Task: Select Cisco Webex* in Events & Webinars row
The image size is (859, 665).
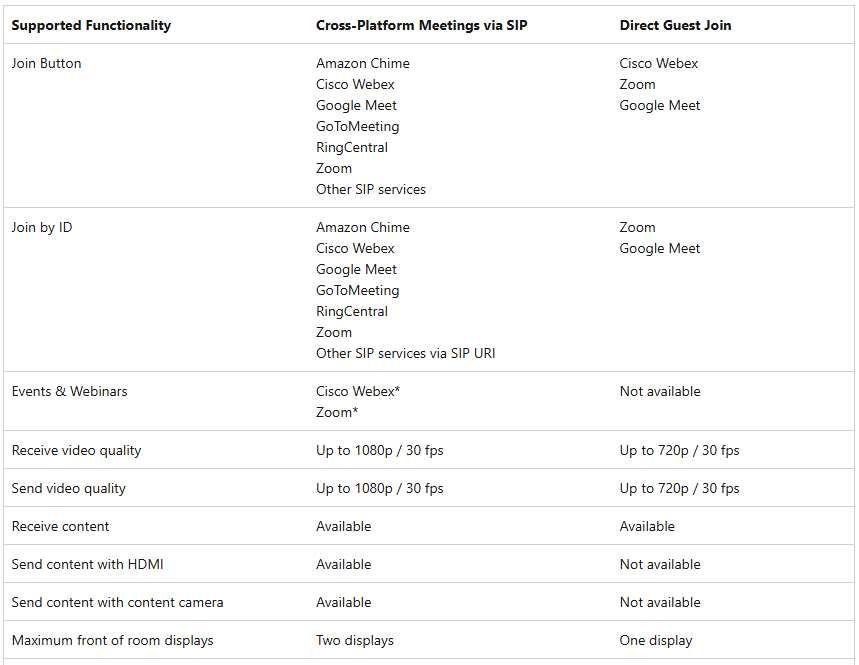Action: point(358,391)
